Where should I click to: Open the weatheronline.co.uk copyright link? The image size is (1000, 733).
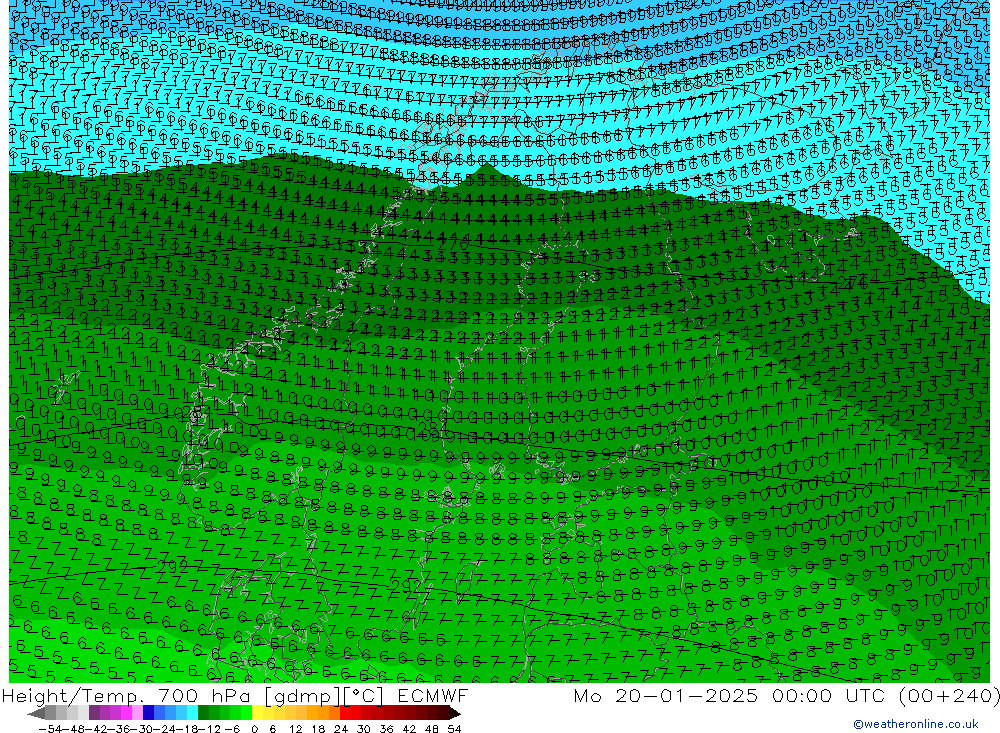coord(916,724)
